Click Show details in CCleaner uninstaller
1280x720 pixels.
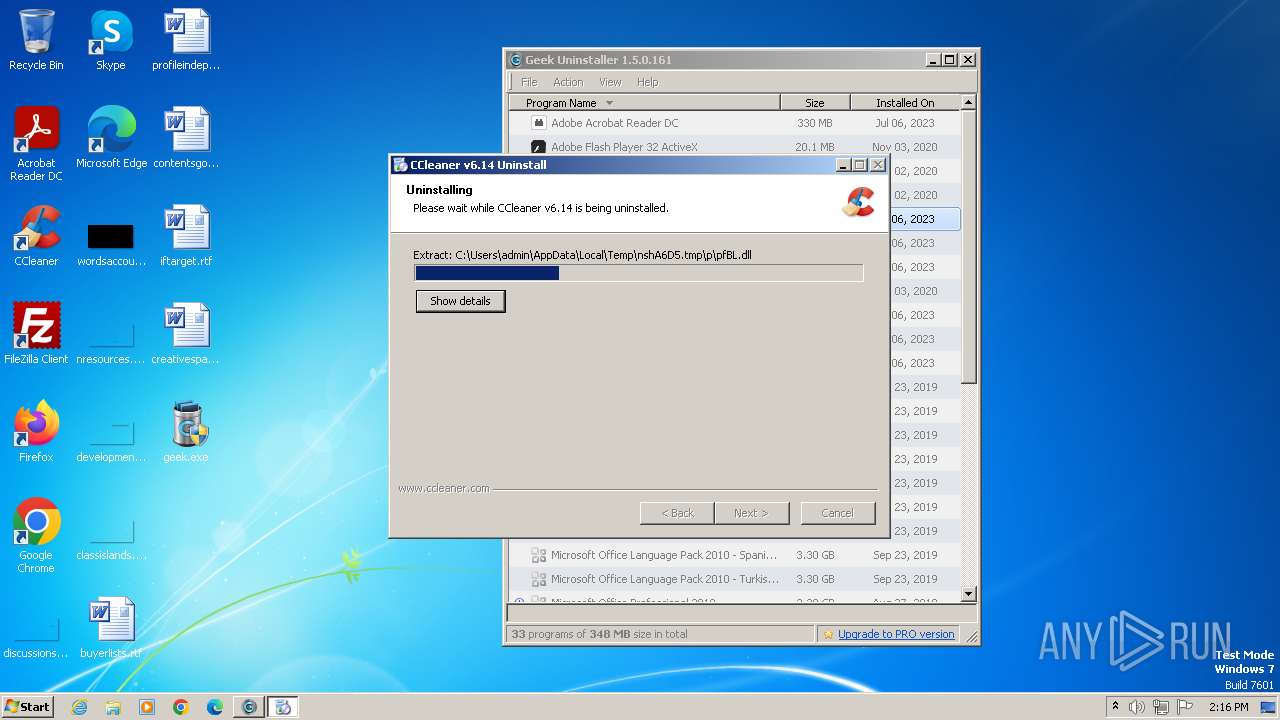click(x=460, y=301)
